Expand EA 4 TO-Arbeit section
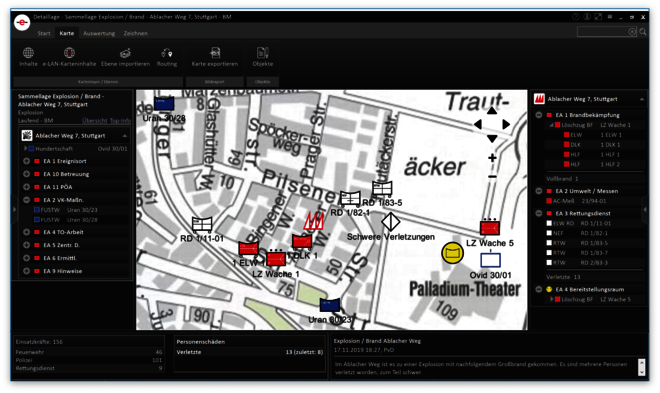Viewport: 660px width, 393px height. [26, 232]
